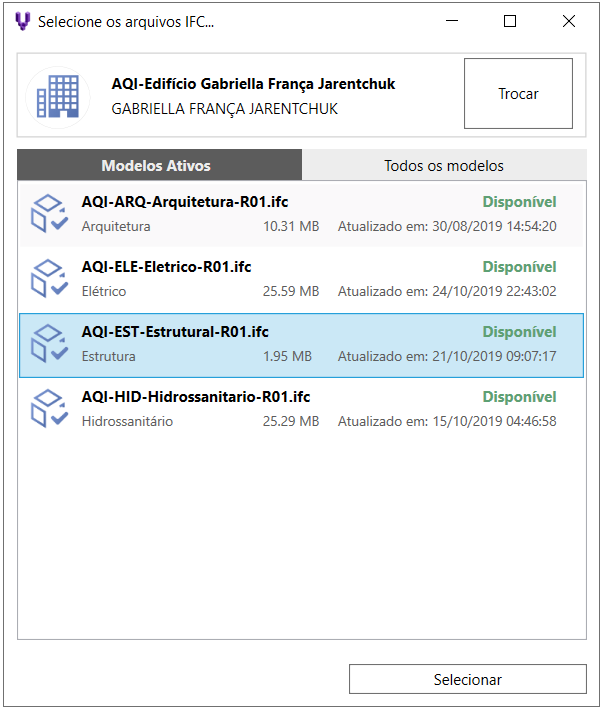
Task: Click the Estrutural model cube icon
Action: click(49, 343)
